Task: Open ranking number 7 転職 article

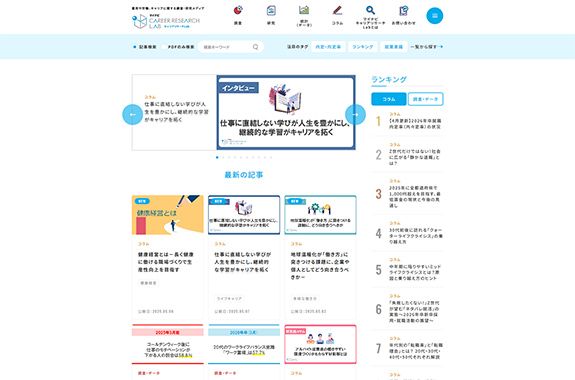Action: pyautogui.click(x=407, y=348)
